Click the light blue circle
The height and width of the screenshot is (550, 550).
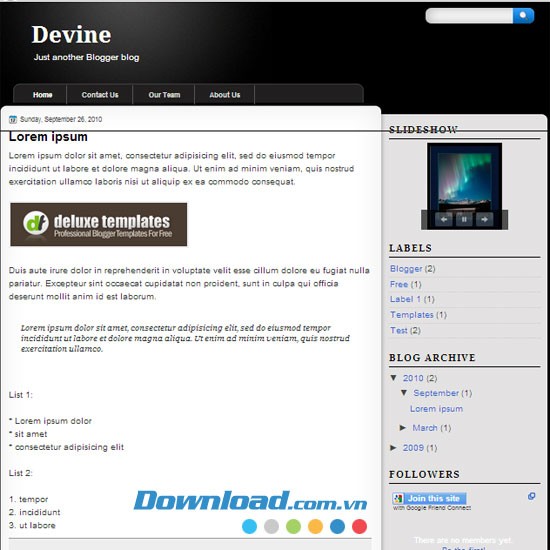[249, 526]
